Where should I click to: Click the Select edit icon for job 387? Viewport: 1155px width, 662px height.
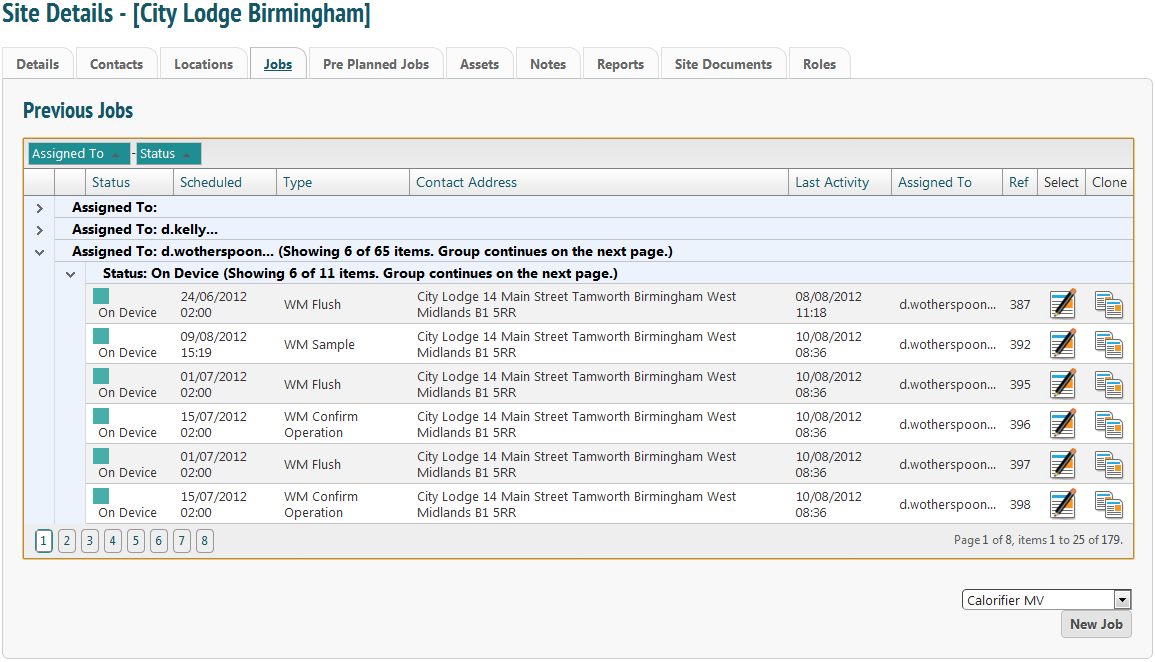tap(1061, 303)
